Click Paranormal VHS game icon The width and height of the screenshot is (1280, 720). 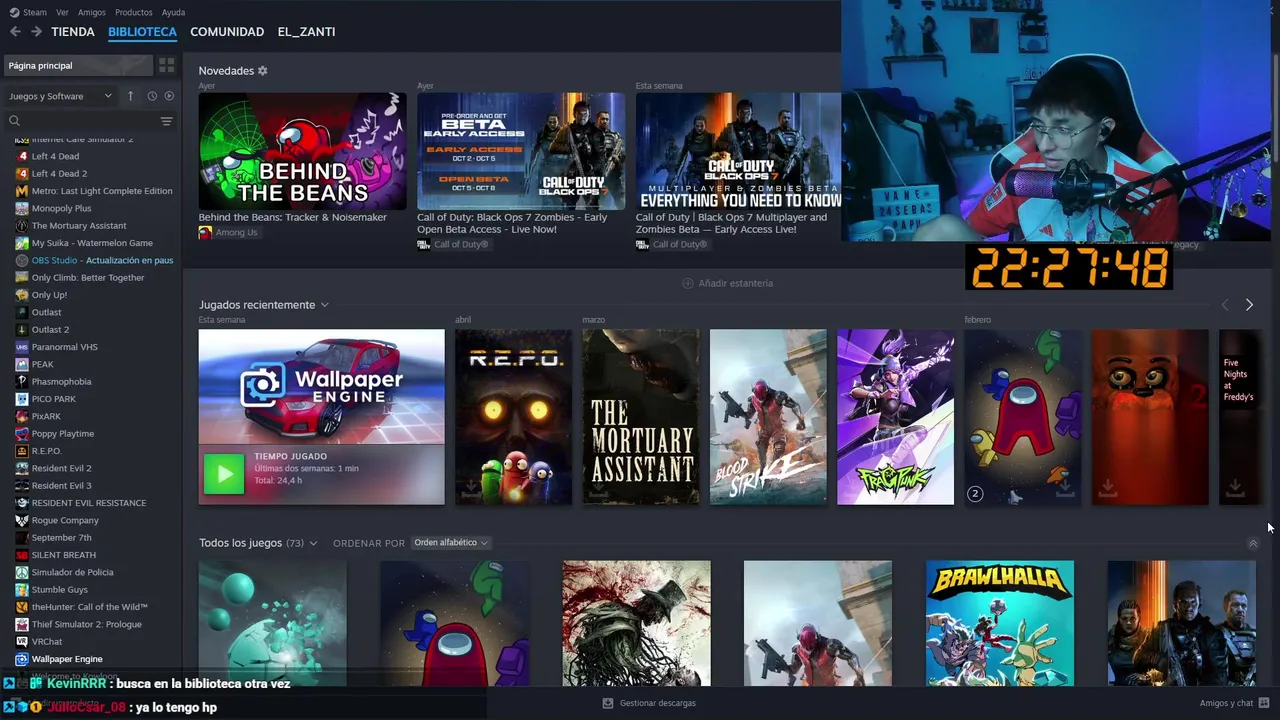pyautogui.click(x=22, y=347)
